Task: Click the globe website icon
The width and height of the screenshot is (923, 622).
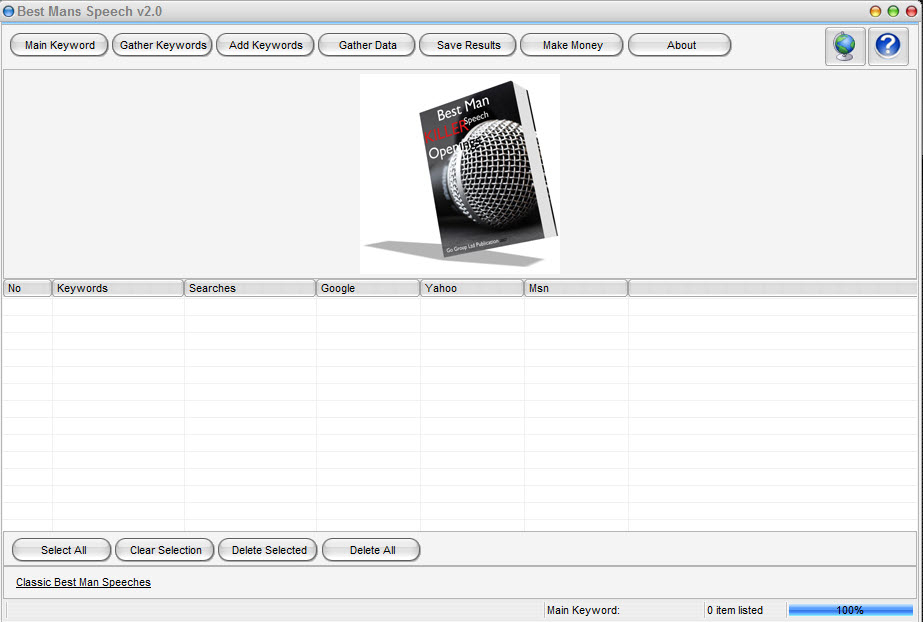Action: tap(845, 46)
